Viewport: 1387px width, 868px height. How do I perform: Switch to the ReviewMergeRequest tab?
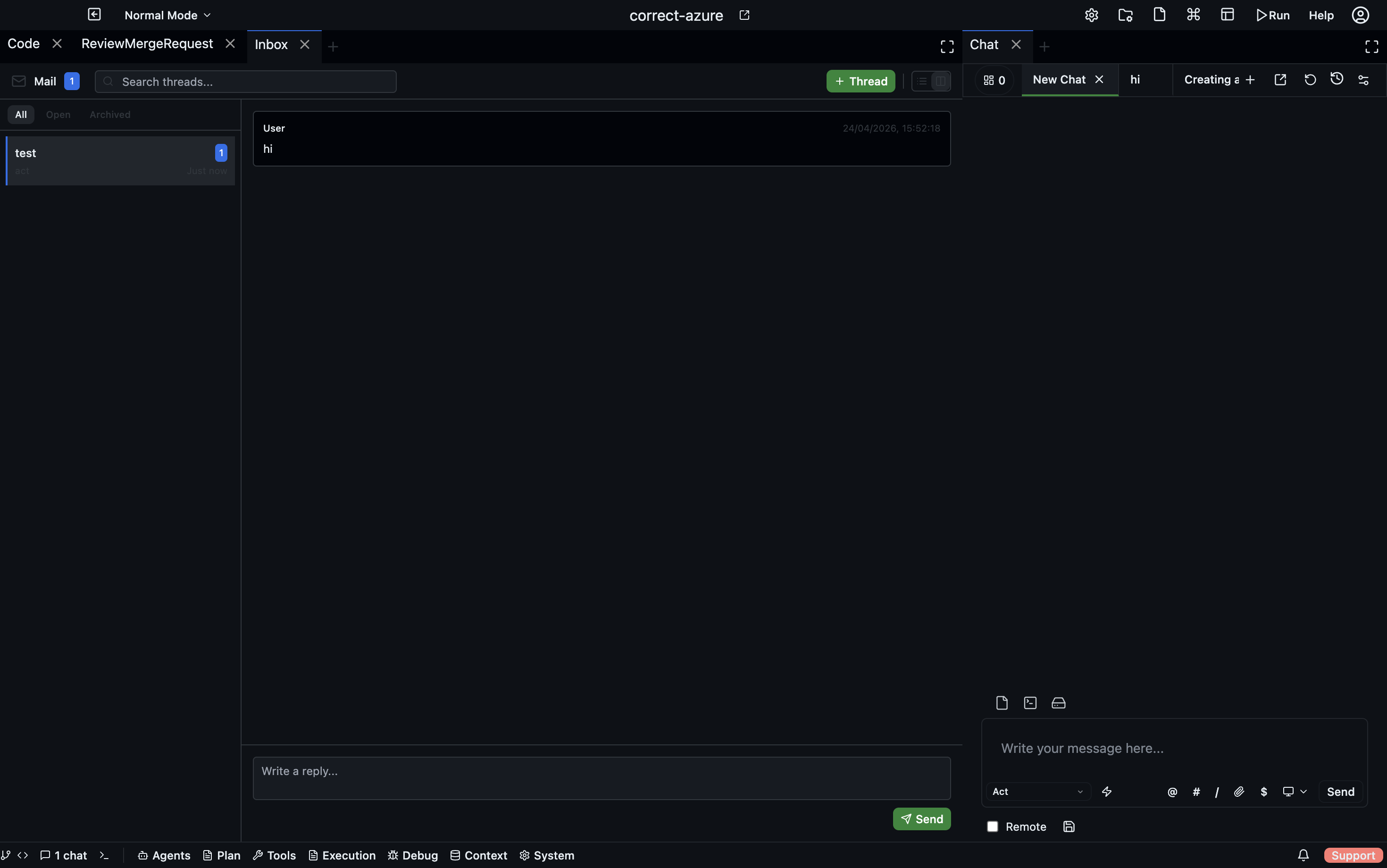tap(147, 43)
